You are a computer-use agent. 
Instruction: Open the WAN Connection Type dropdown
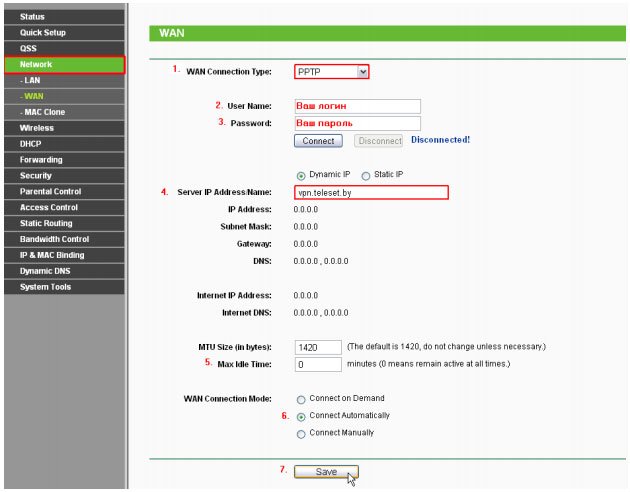(332, 71)
